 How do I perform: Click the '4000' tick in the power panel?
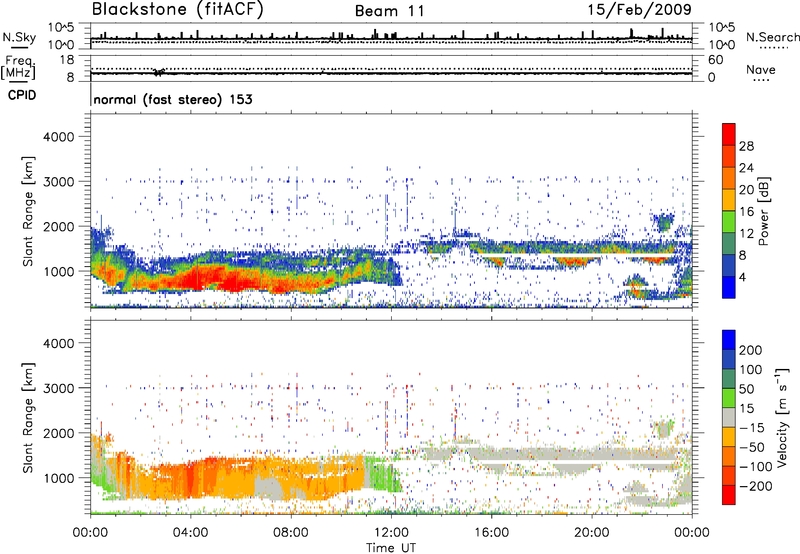(x=59, y=137)
